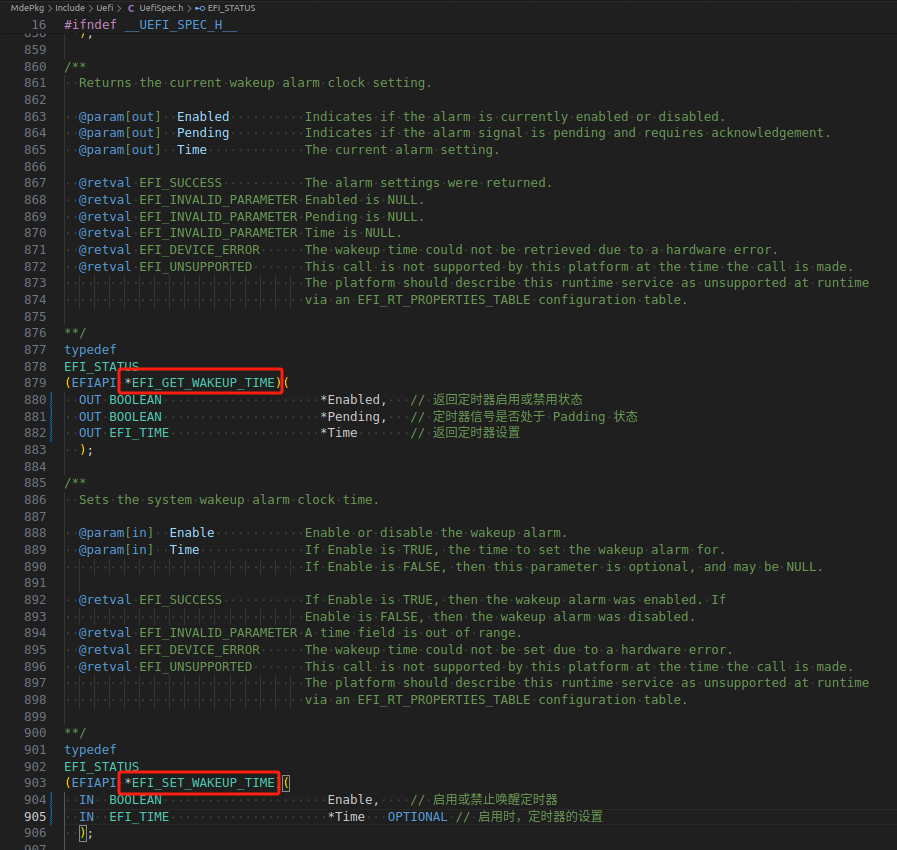Expand the Include breadcrumb entry
This screenshot has width=897, height=850.
click(x=70, y=7)
